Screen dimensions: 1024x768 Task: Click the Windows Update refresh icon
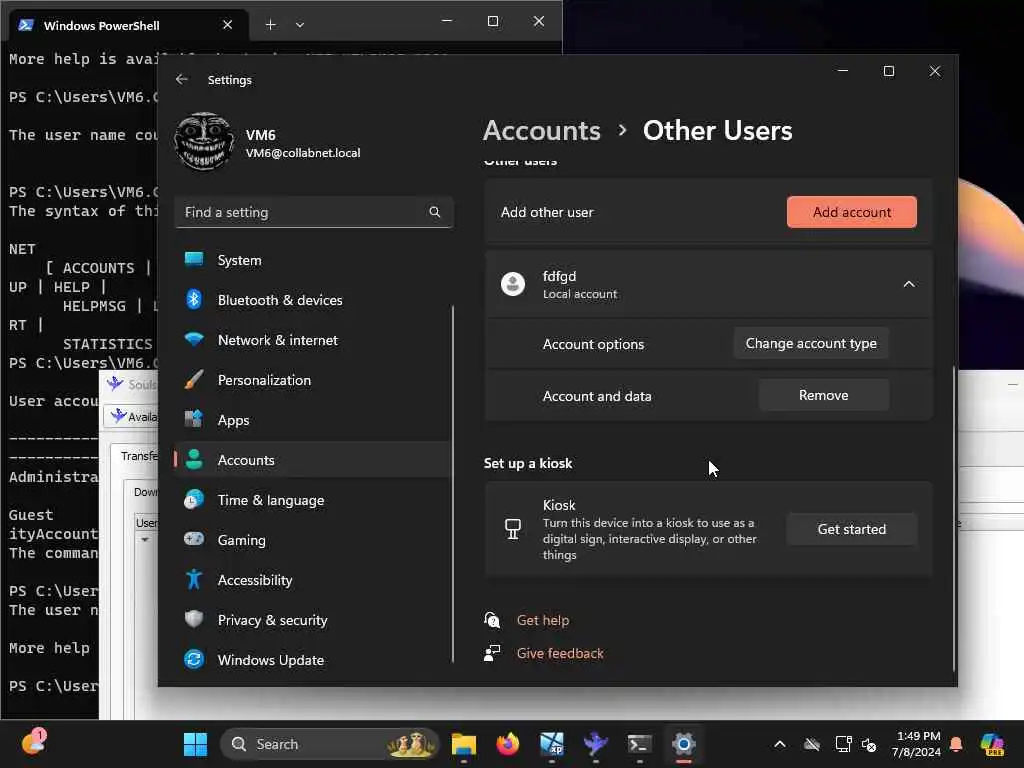click(194, 660)
